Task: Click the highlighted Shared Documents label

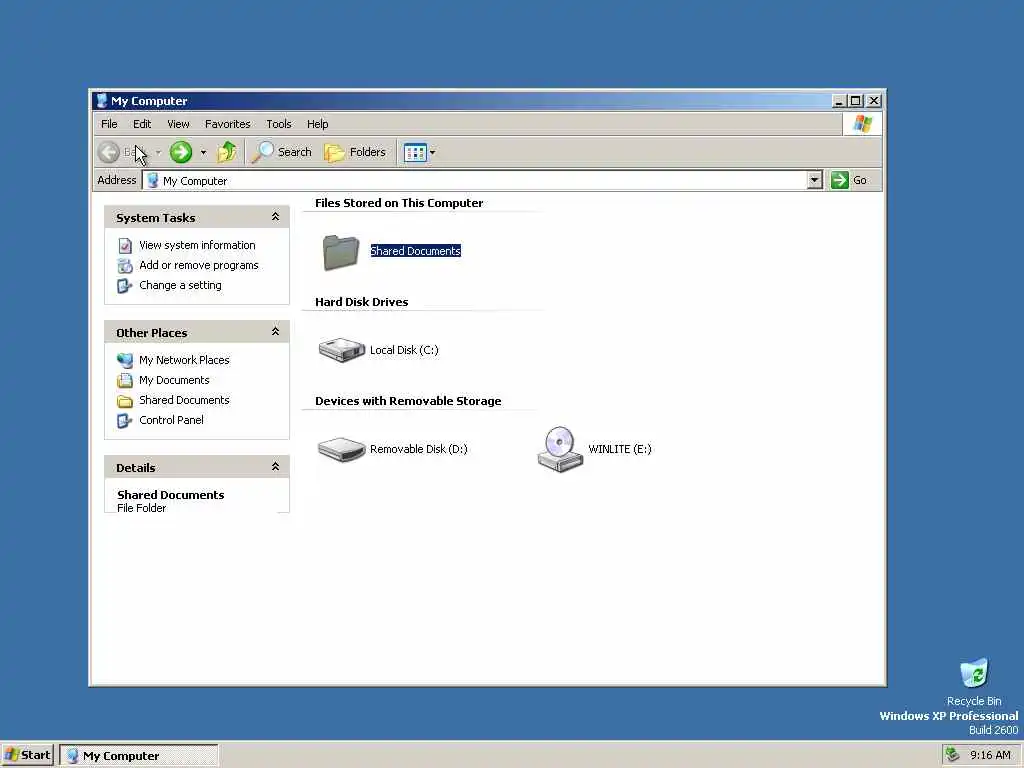Action: point(415,251)
